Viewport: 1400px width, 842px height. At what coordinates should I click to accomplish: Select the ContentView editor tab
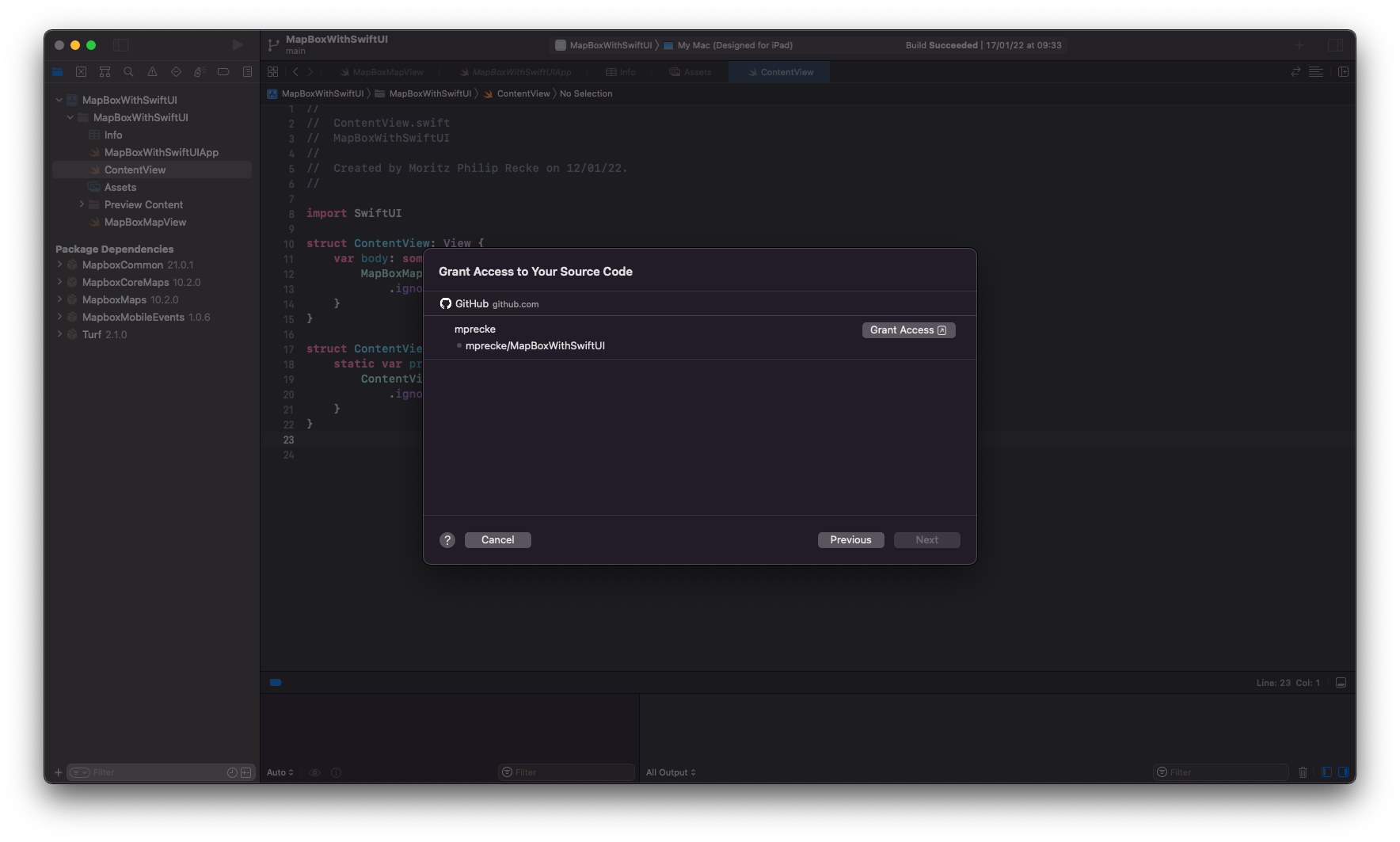[781, 72]
